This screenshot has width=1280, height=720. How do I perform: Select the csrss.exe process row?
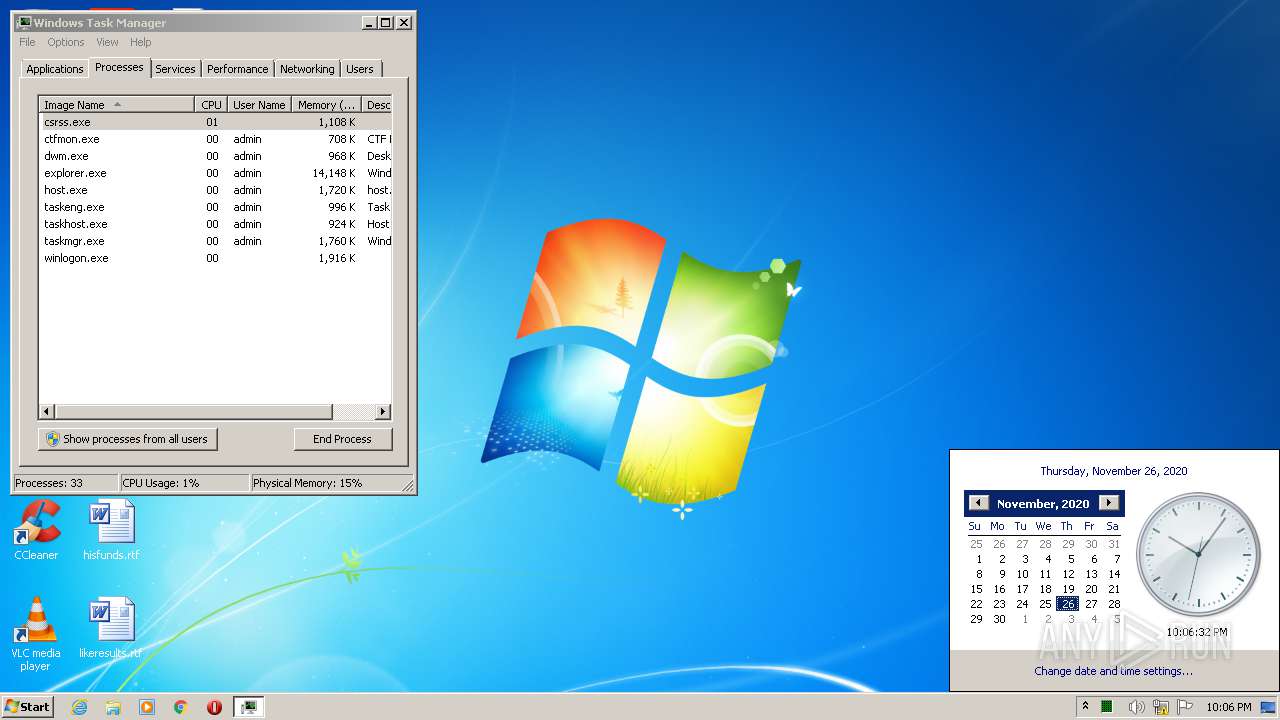pyautogui.click(x=215, y=122)
